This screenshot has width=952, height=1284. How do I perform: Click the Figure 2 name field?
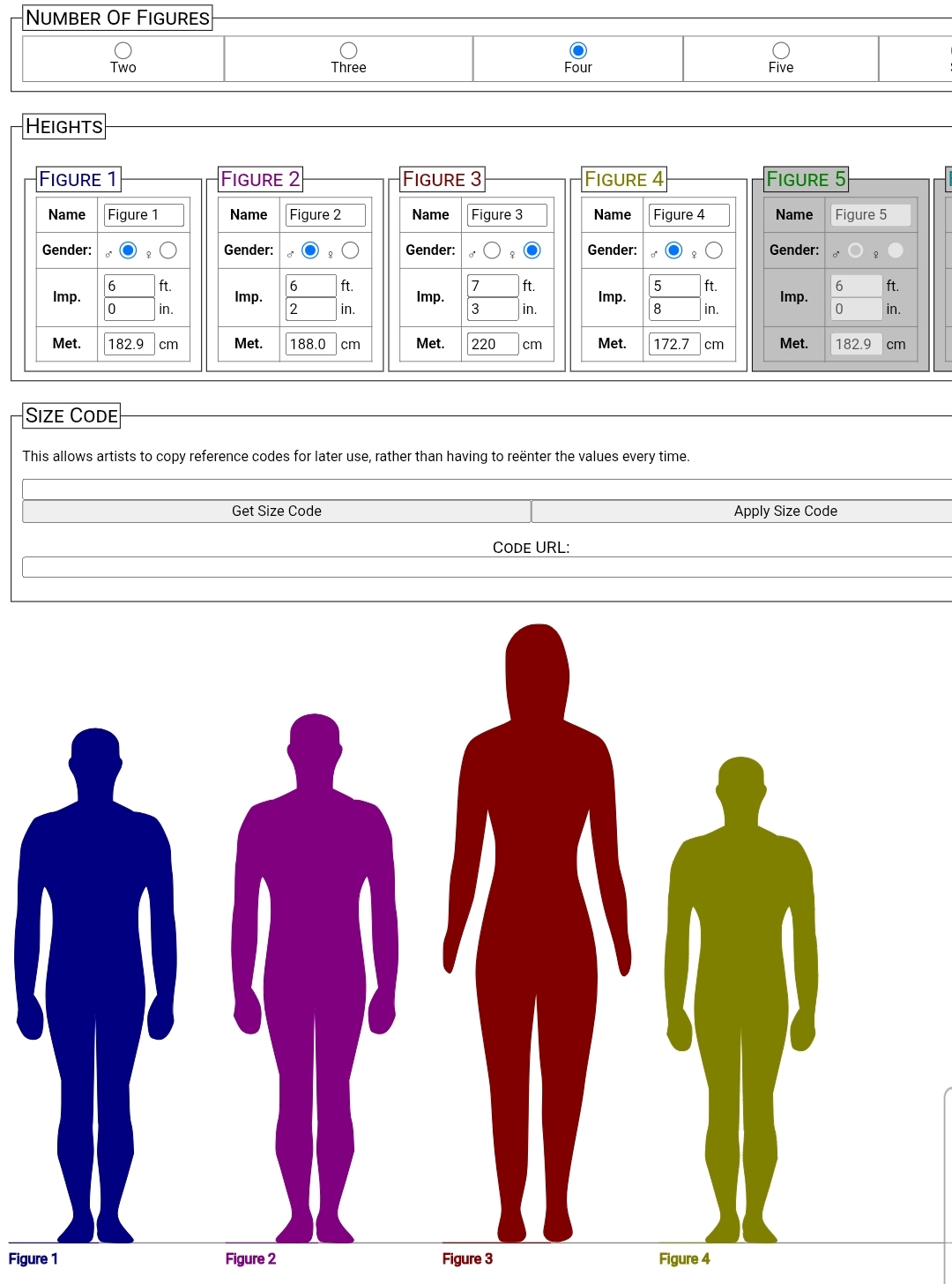pyautogui.click(x=325, y=215)
